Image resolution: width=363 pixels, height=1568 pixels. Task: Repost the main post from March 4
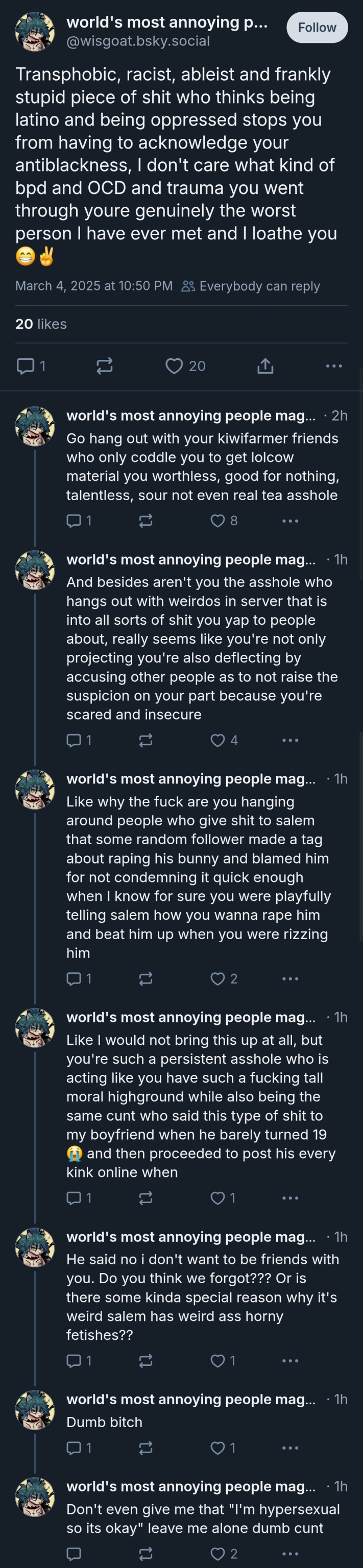(x=104, y=366)
